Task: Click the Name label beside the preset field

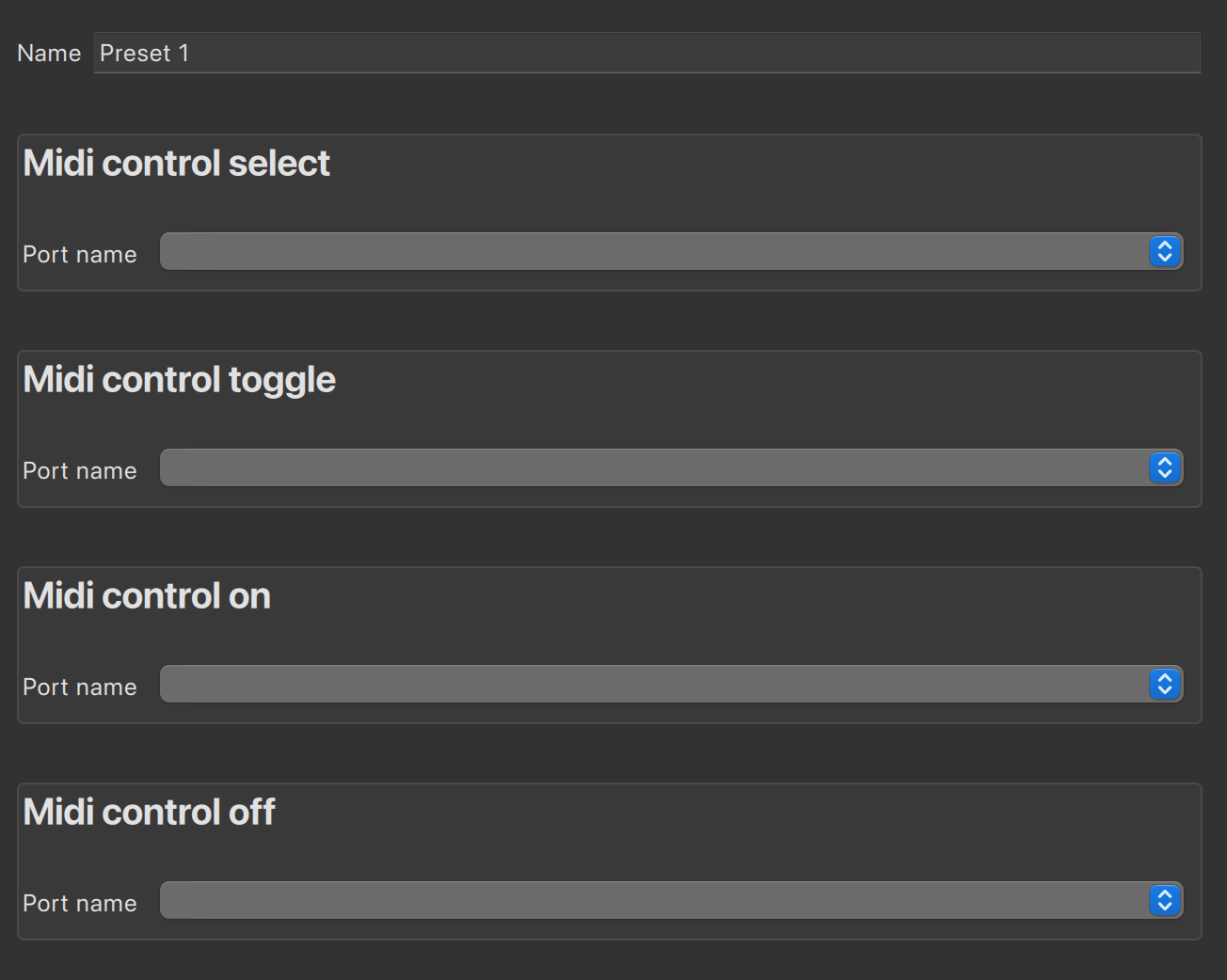Action: tap(49, 54)
